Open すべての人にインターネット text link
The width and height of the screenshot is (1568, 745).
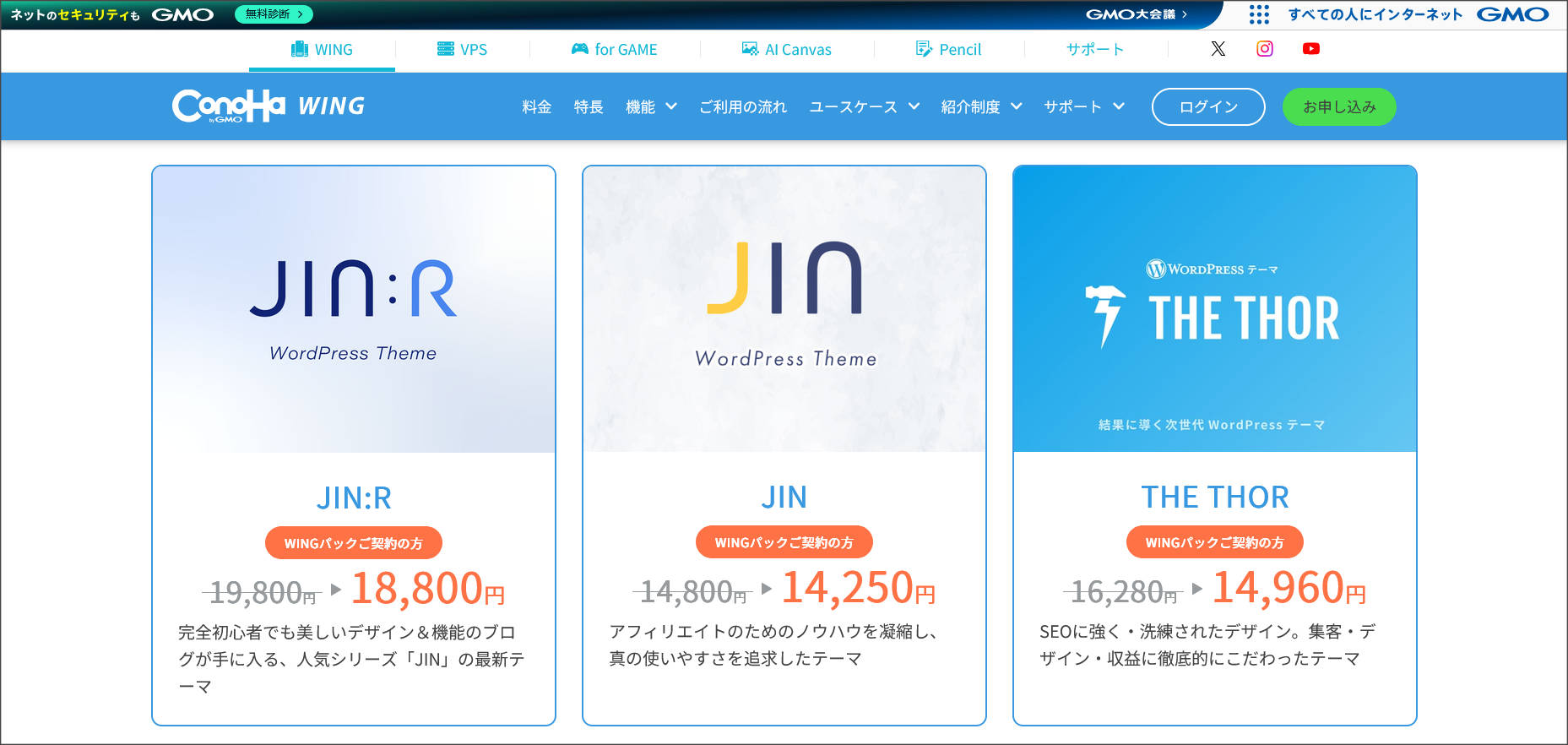click(1375, 14)
